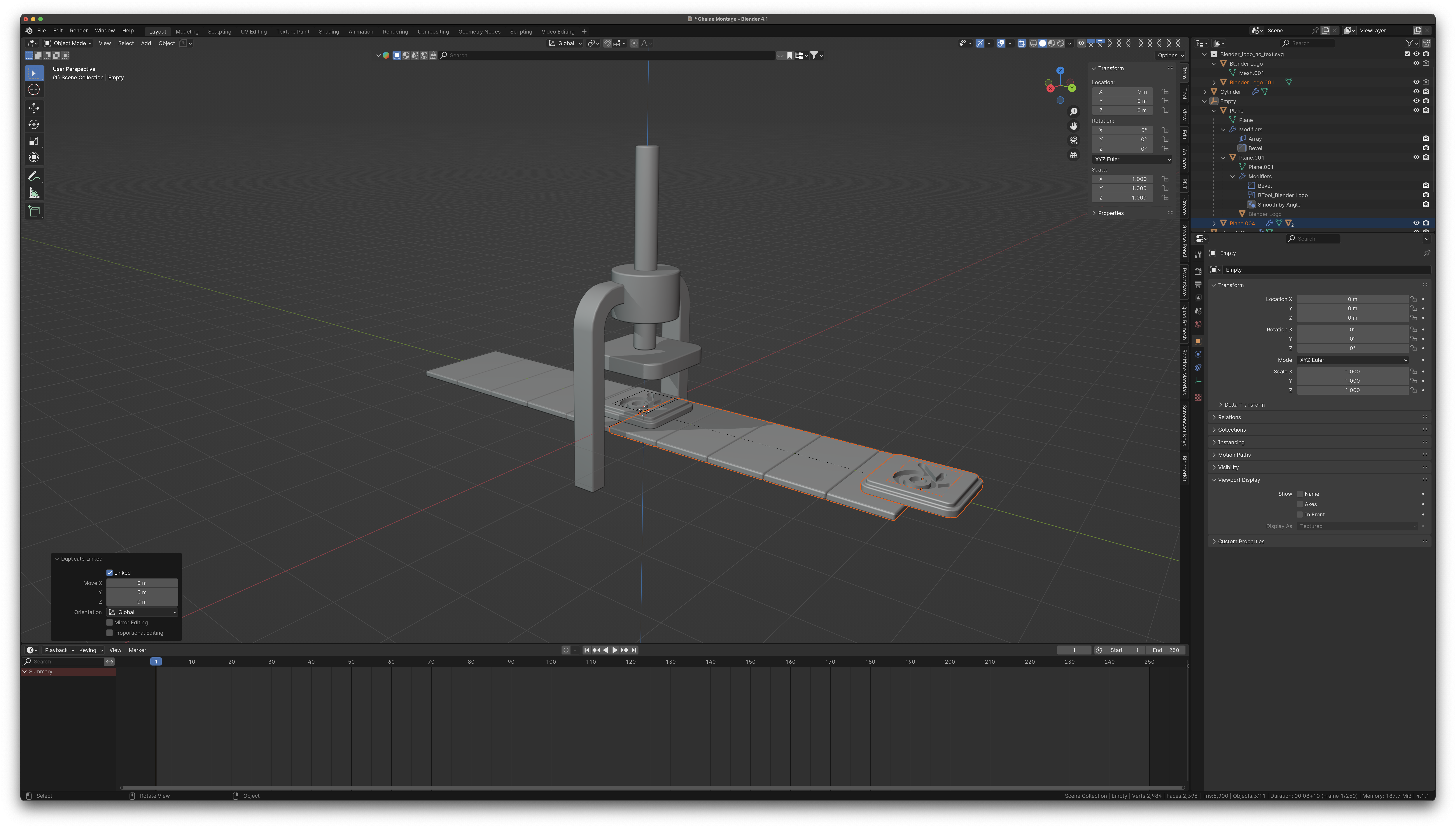
Task: Toggle the Linked checkbox in Duplicate Linked
Action: pos(110,573)
